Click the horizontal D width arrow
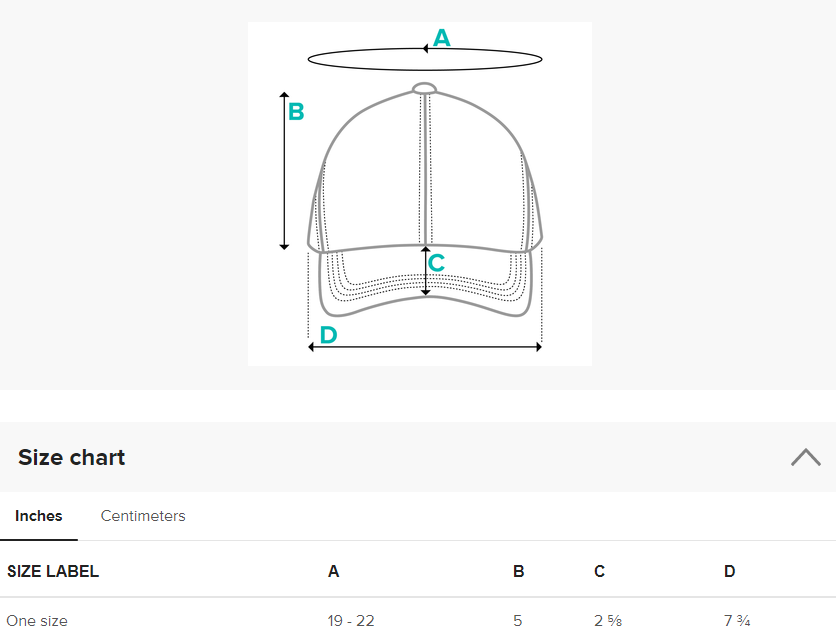This screenshot has width=836, height=636. pos(425,347)
